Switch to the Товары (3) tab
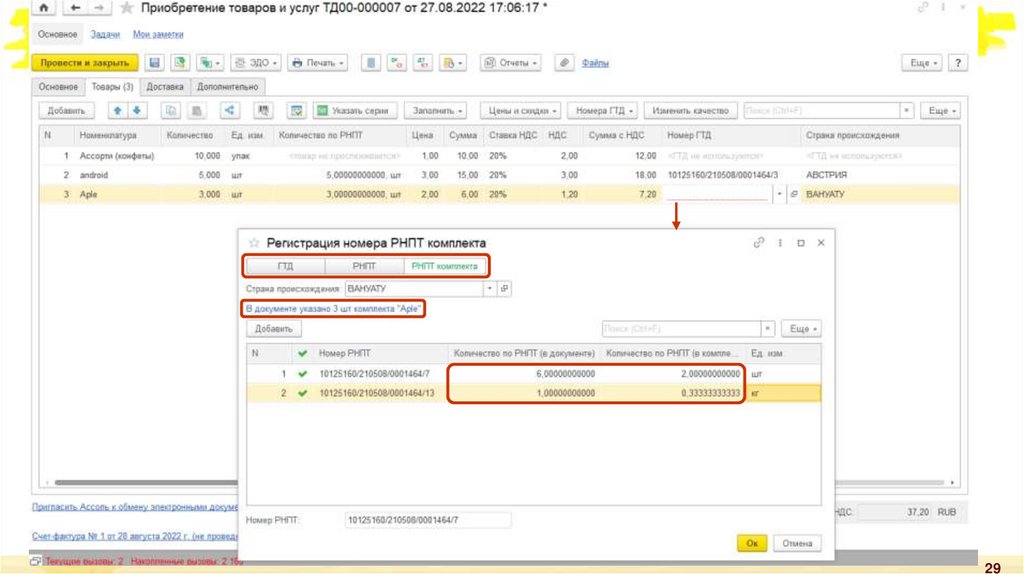Image resolution: width=1024 pixels, height=574 pixels. click(x=112, y=86)
